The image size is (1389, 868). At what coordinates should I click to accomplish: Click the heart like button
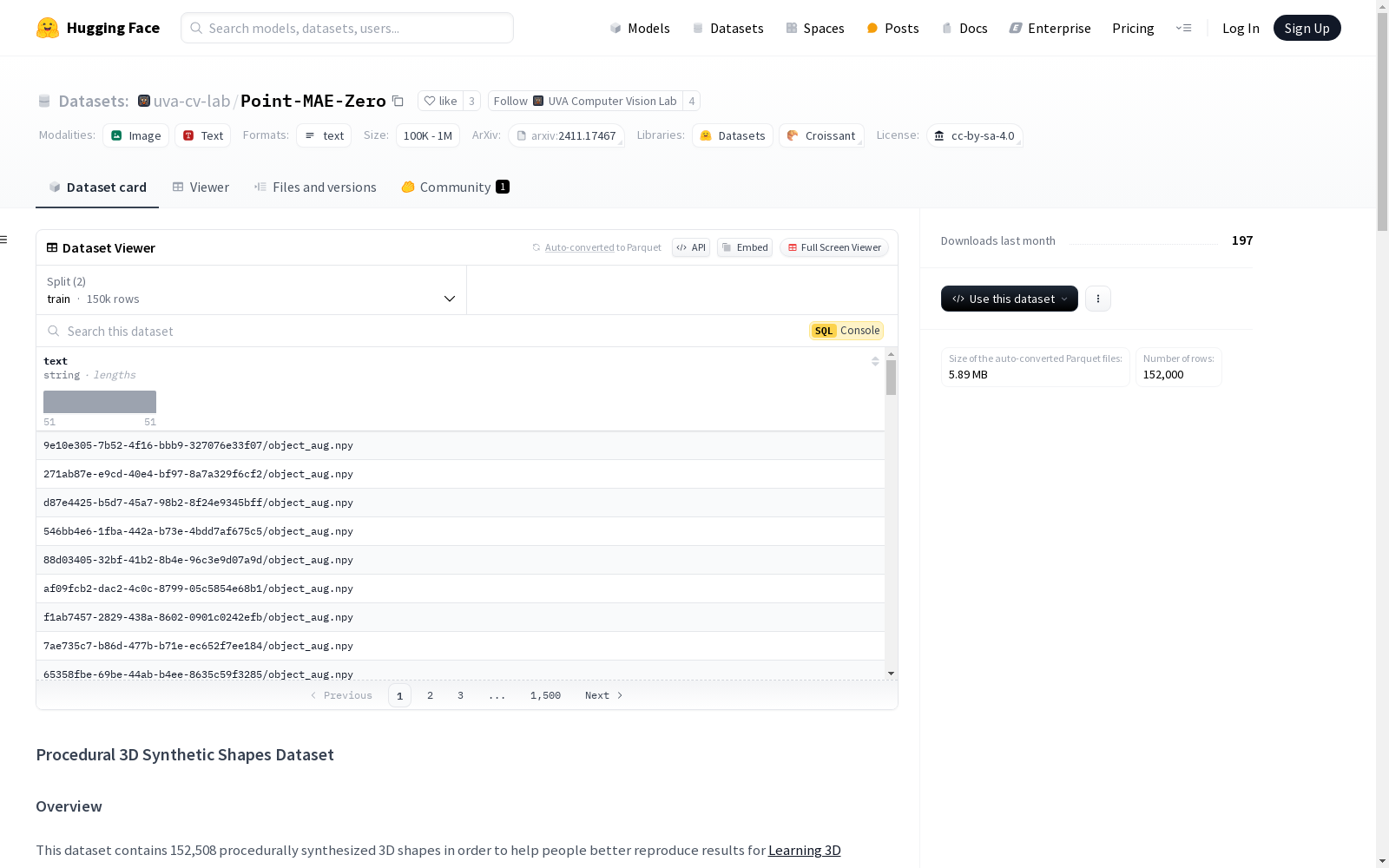click(x=440, y=101)
